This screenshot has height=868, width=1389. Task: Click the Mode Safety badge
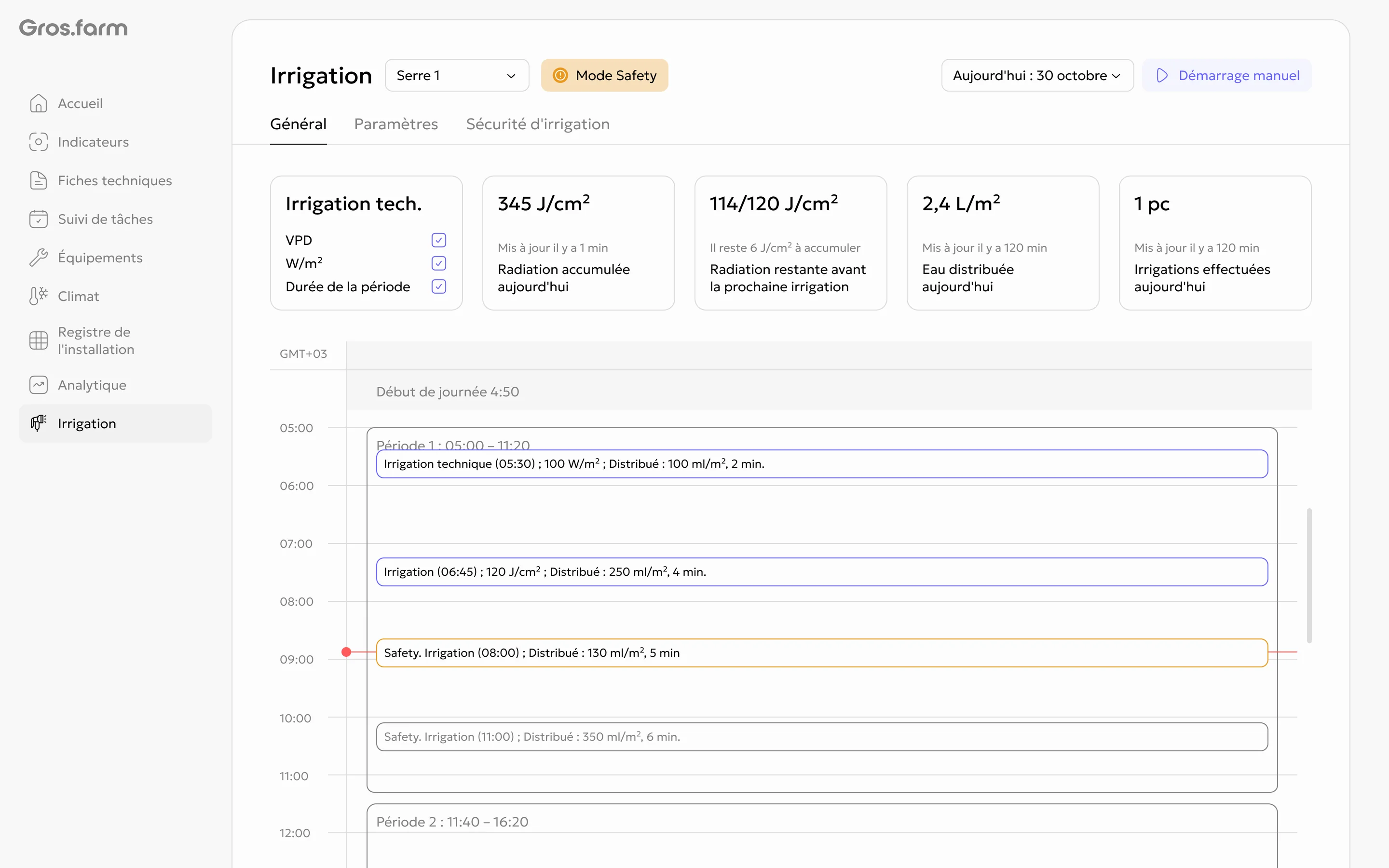[x=604, y=75]
